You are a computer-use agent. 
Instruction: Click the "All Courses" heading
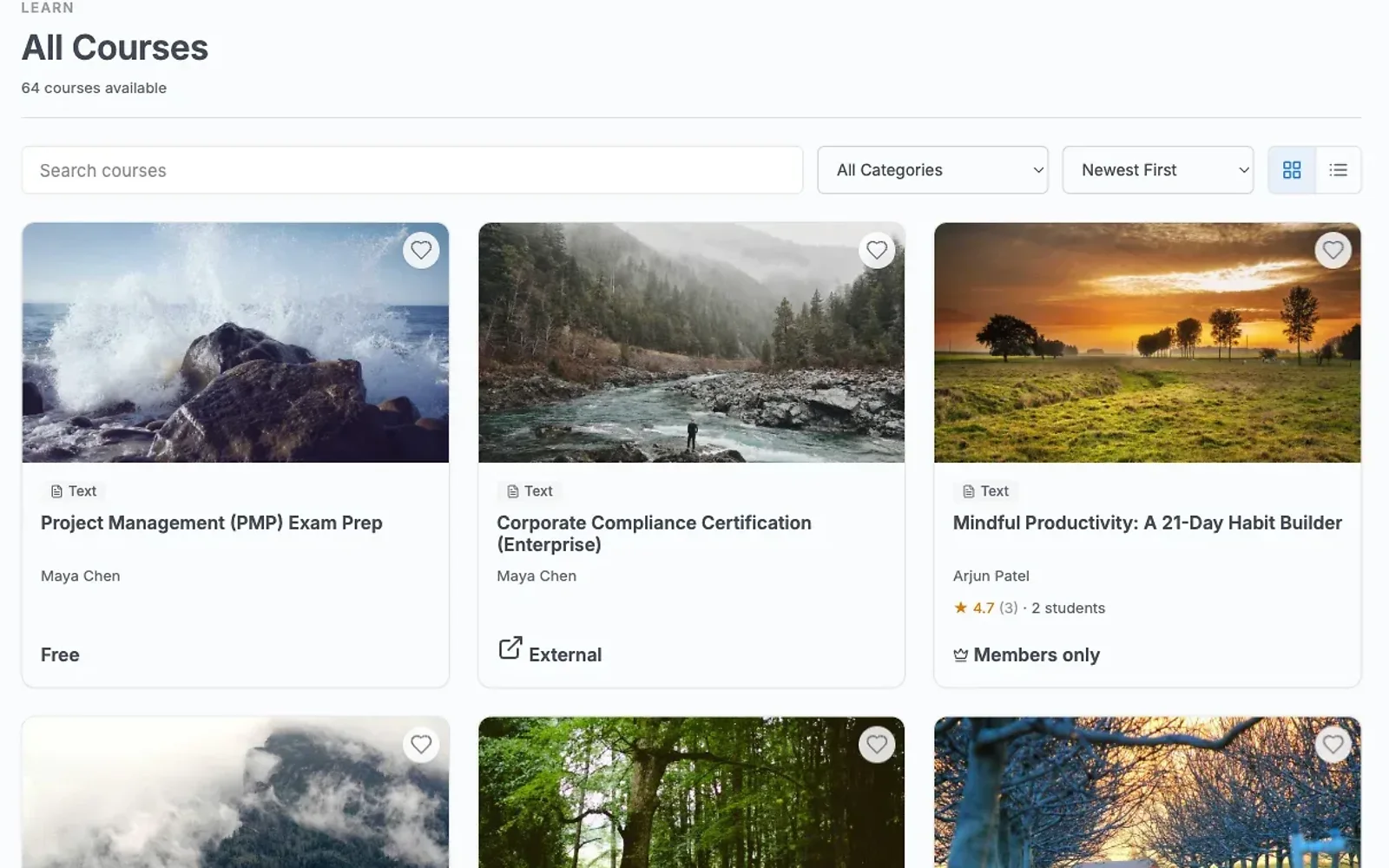[x=115, y=48]
